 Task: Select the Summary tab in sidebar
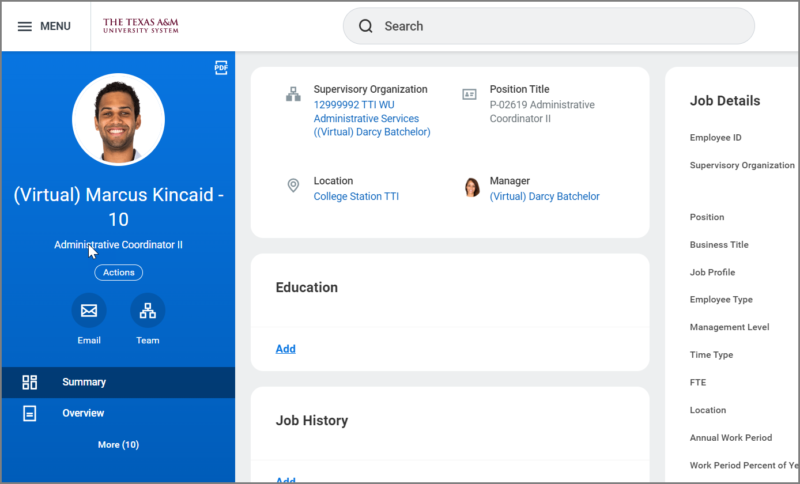pos(84,382)
